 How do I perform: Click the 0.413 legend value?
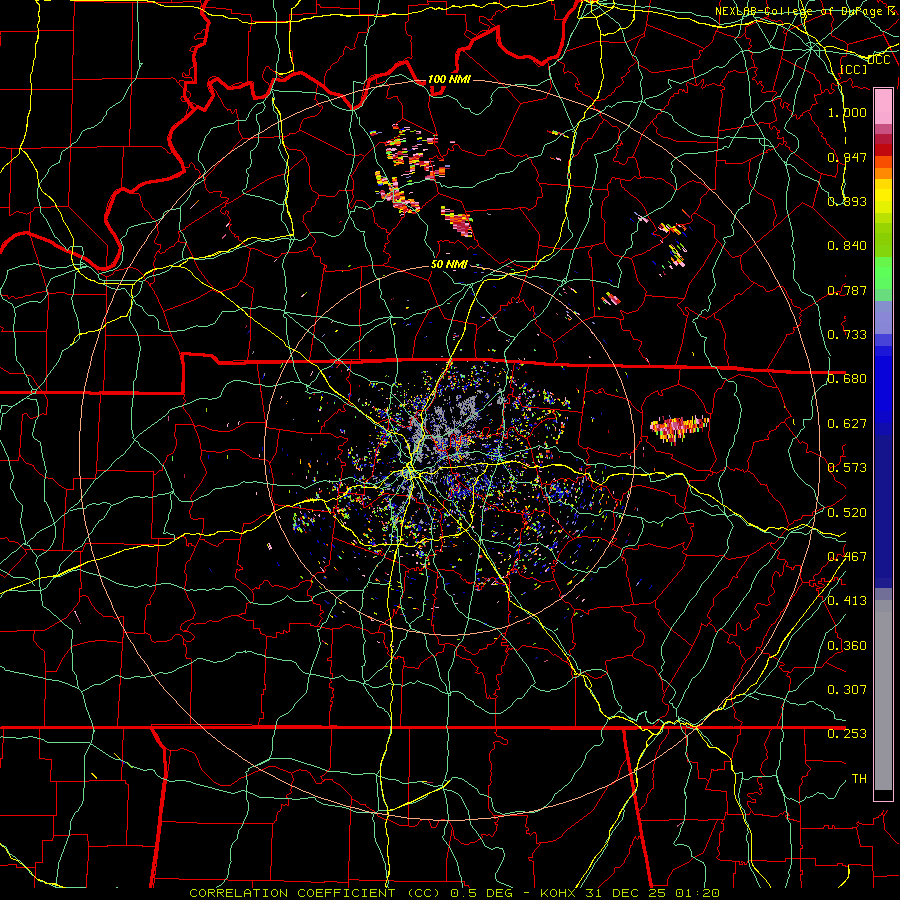click(847, 601)
